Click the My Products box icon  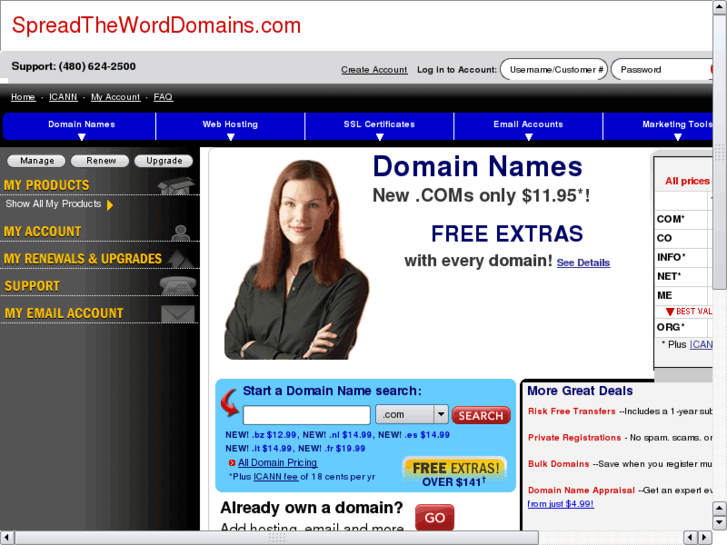175,186
